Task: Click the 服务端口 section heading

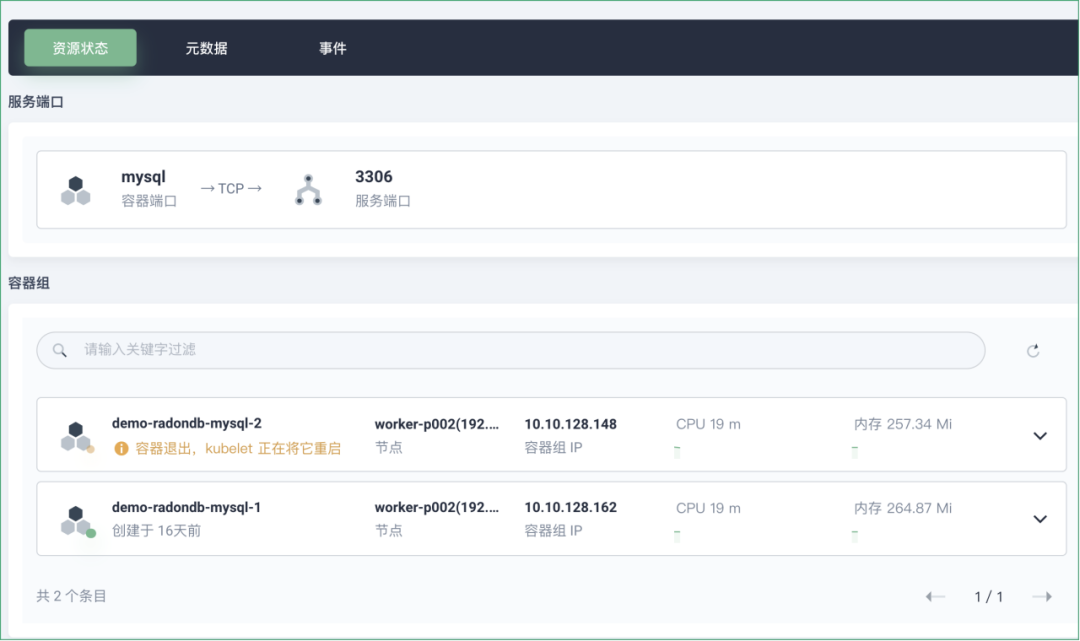Action: point(36,102)
